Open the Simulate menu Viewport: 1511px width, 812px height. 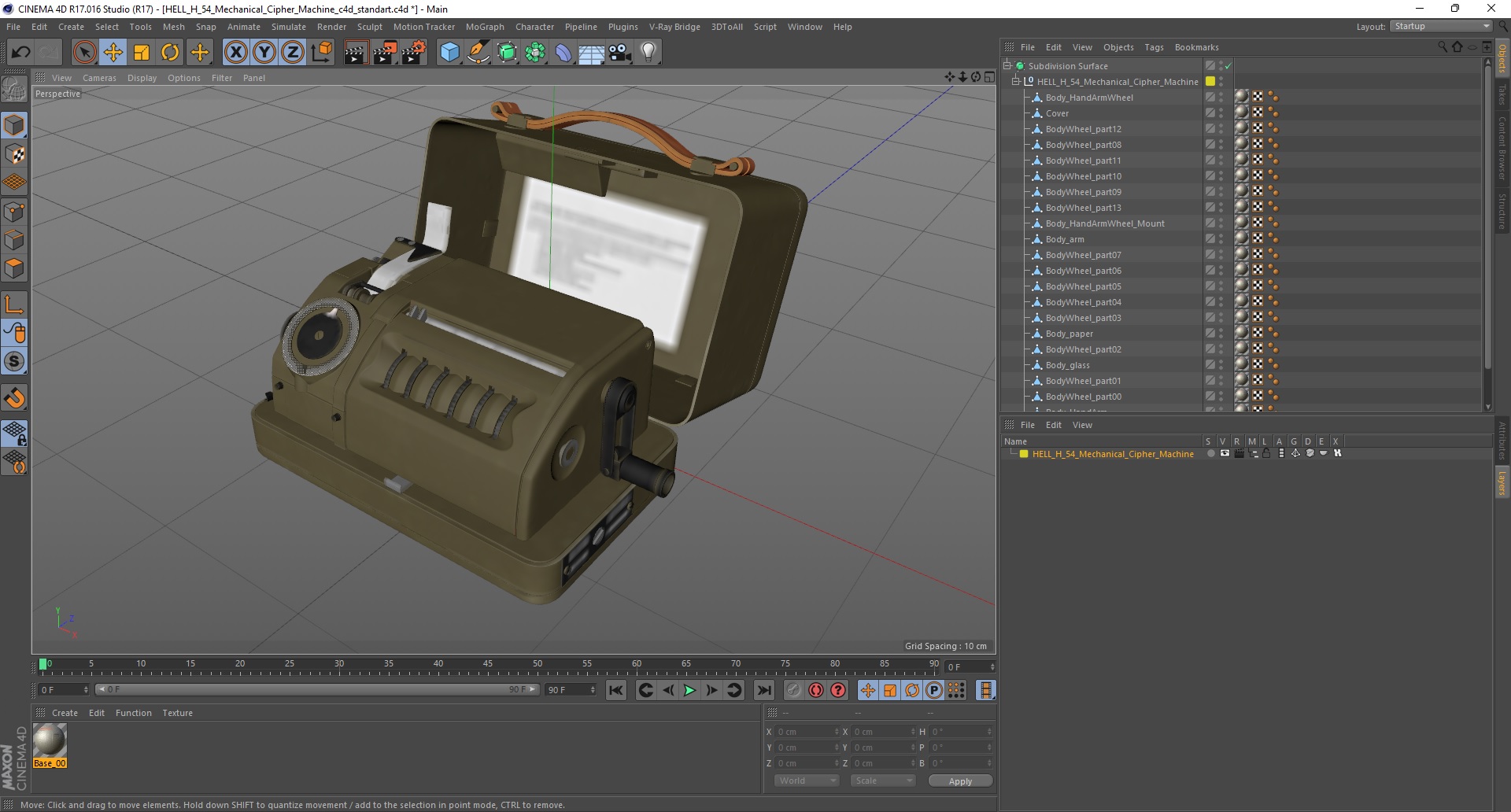[288, 27]
